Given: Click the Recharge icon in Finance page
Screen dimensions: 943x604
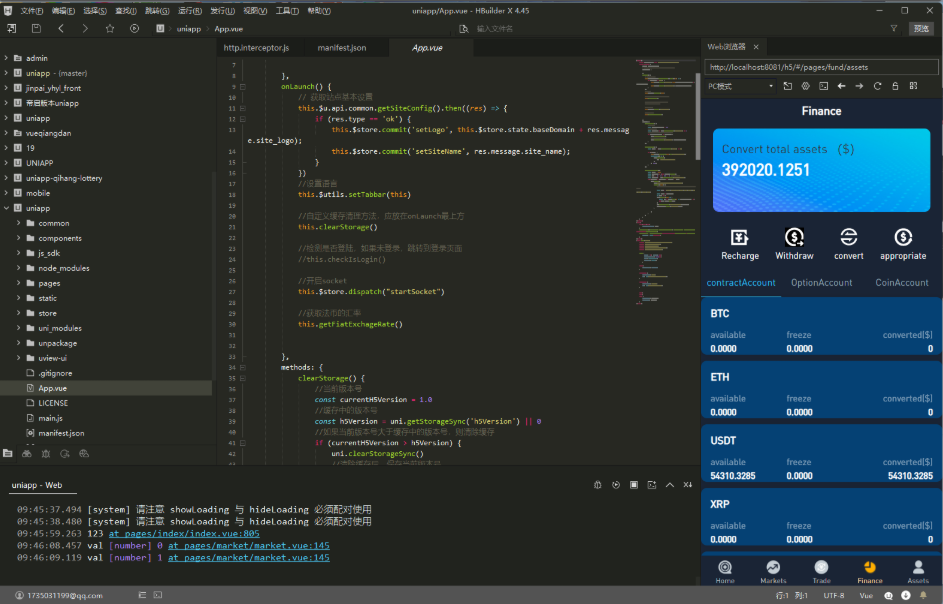Looking at the screenshot, I should click(x=740, y=238).
